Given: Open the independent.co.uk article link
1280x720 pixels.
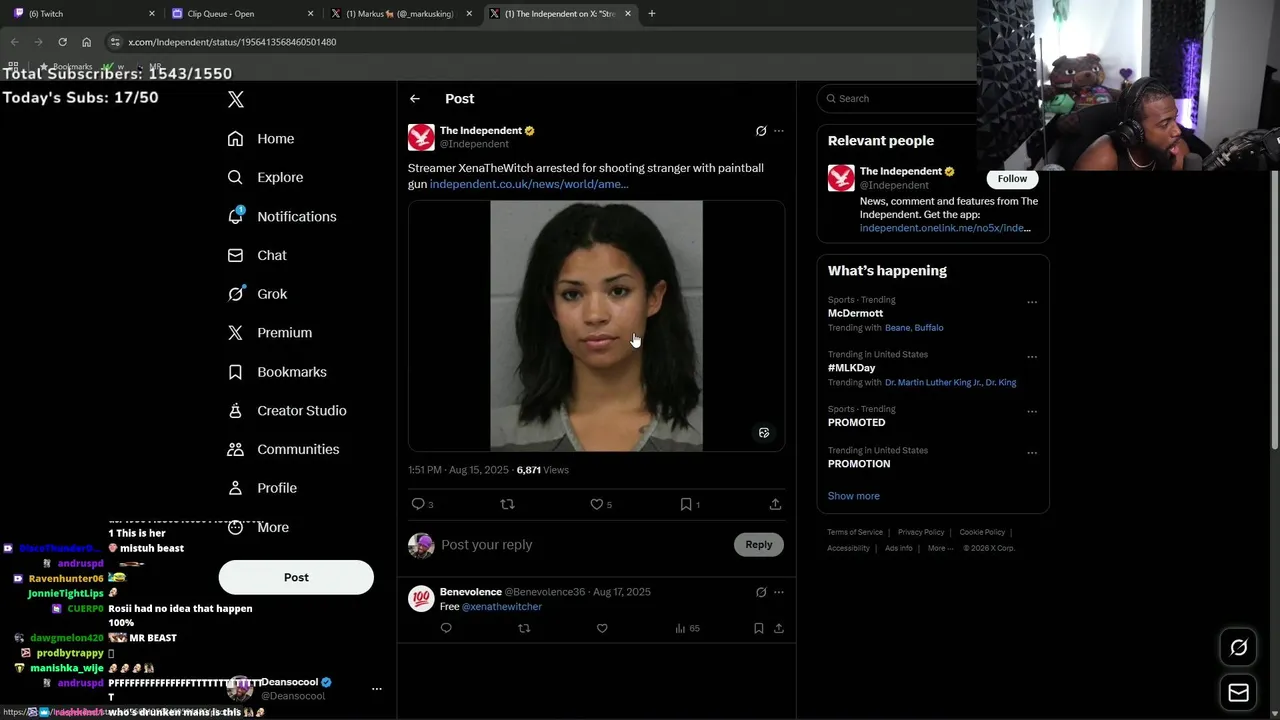Looking at the screenshot, I should pyautogui.click(x=529, y=184).
